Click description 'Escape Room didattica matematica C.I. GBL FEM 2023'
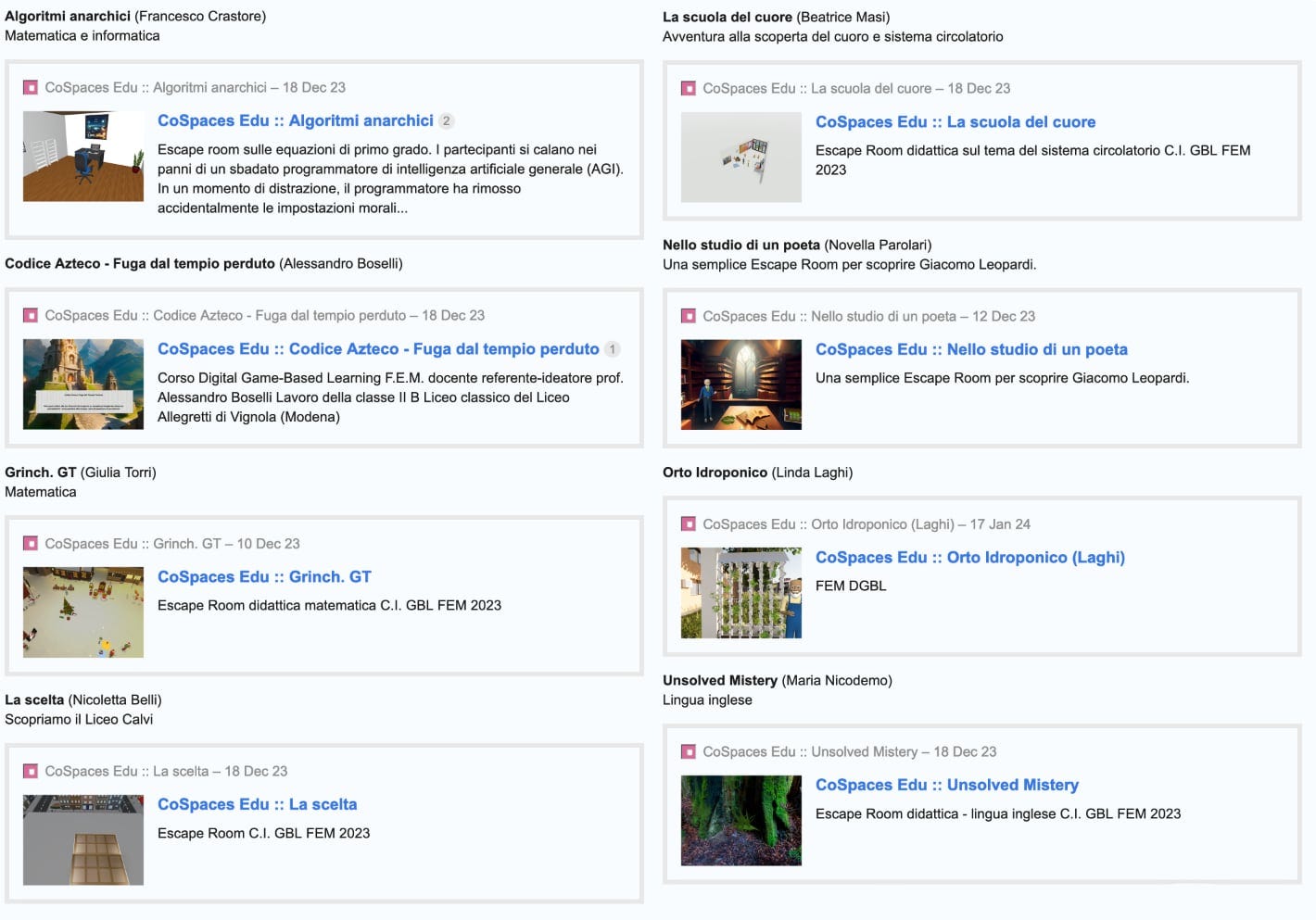The image size is (1316, 920). click(330, 606)
